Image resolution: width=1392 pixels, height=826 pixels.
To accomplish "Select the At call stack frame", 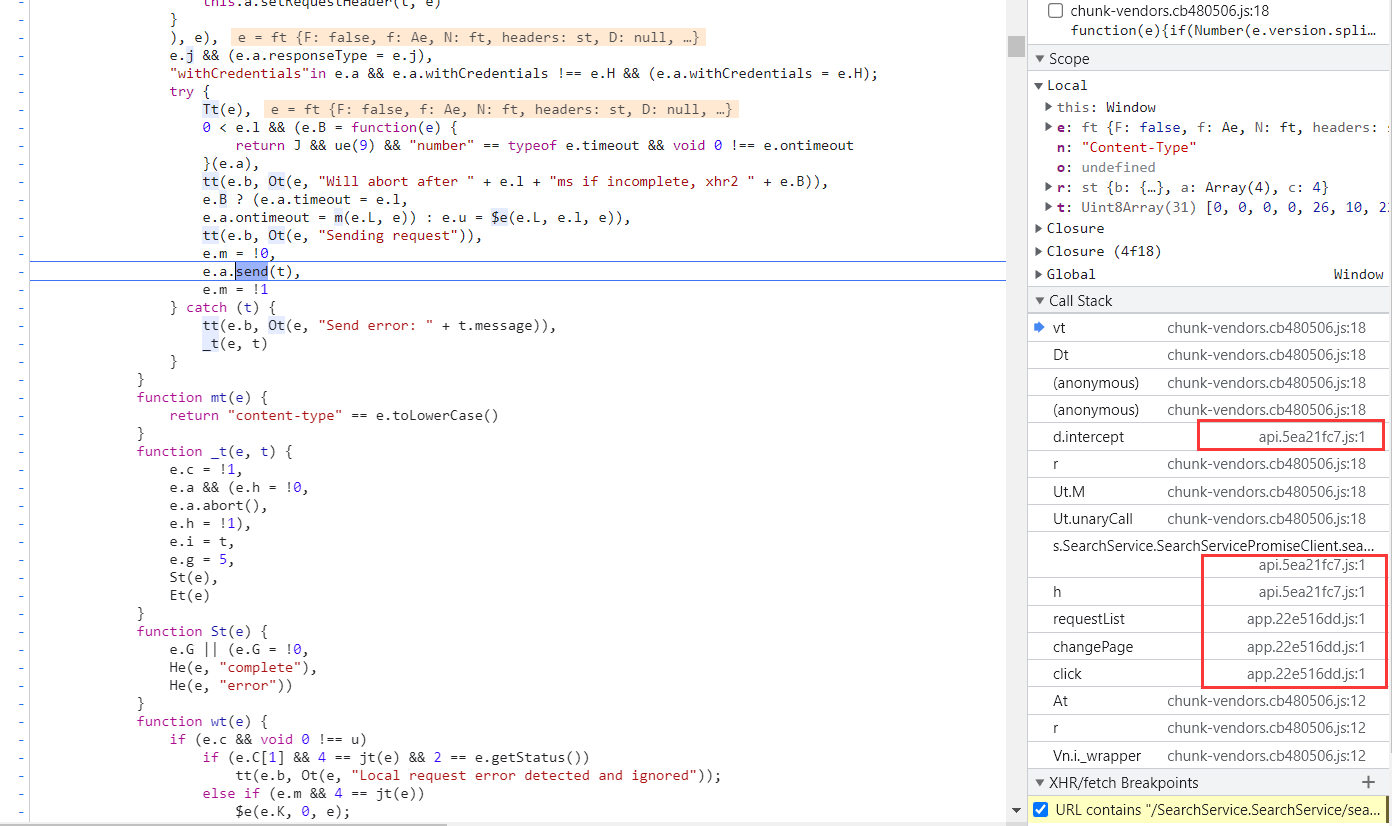I will (1210, 701).
